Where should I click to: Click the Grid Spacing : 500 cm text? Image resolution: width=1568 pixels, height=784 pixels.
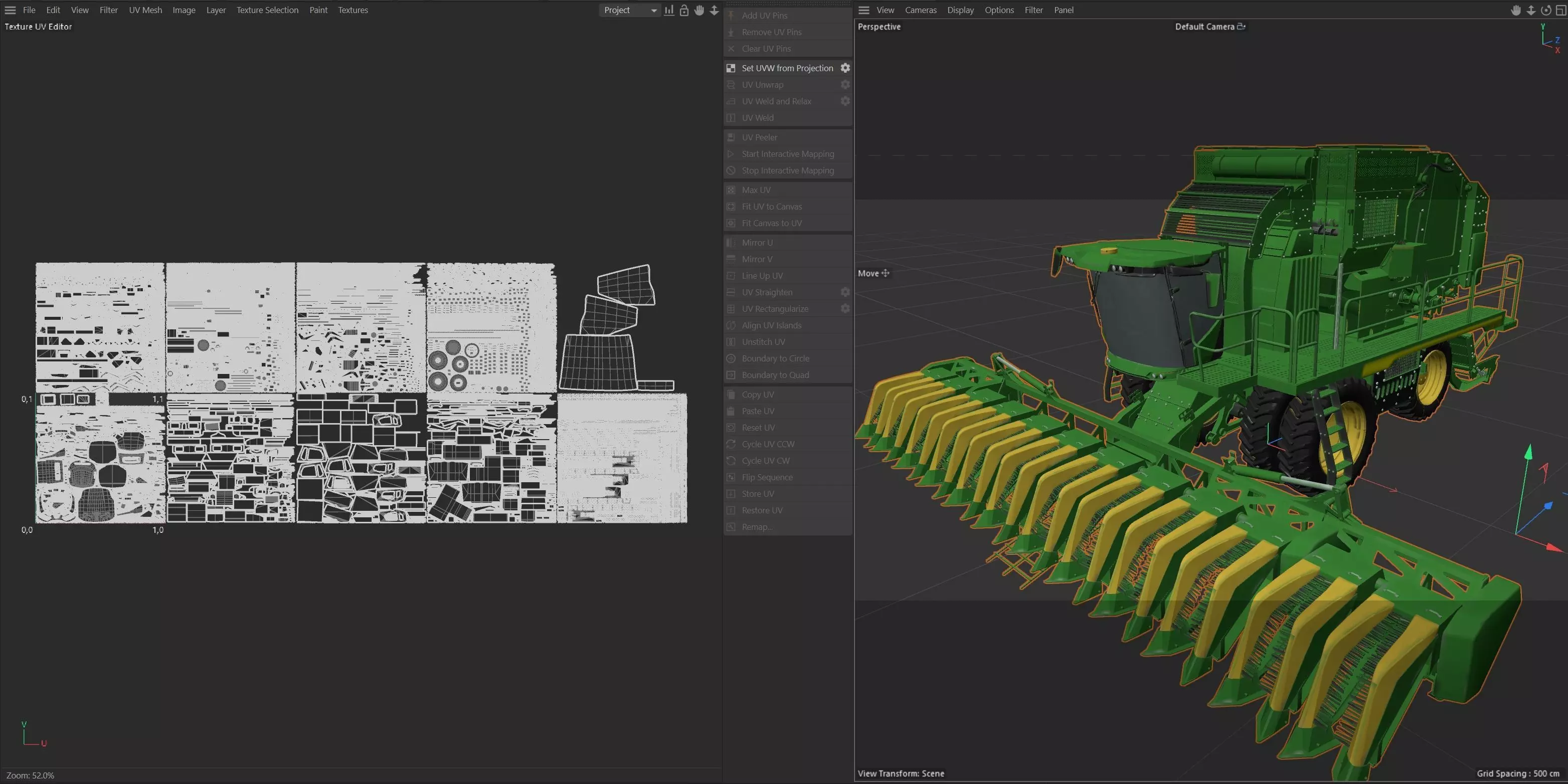[x=1518, y=773]
